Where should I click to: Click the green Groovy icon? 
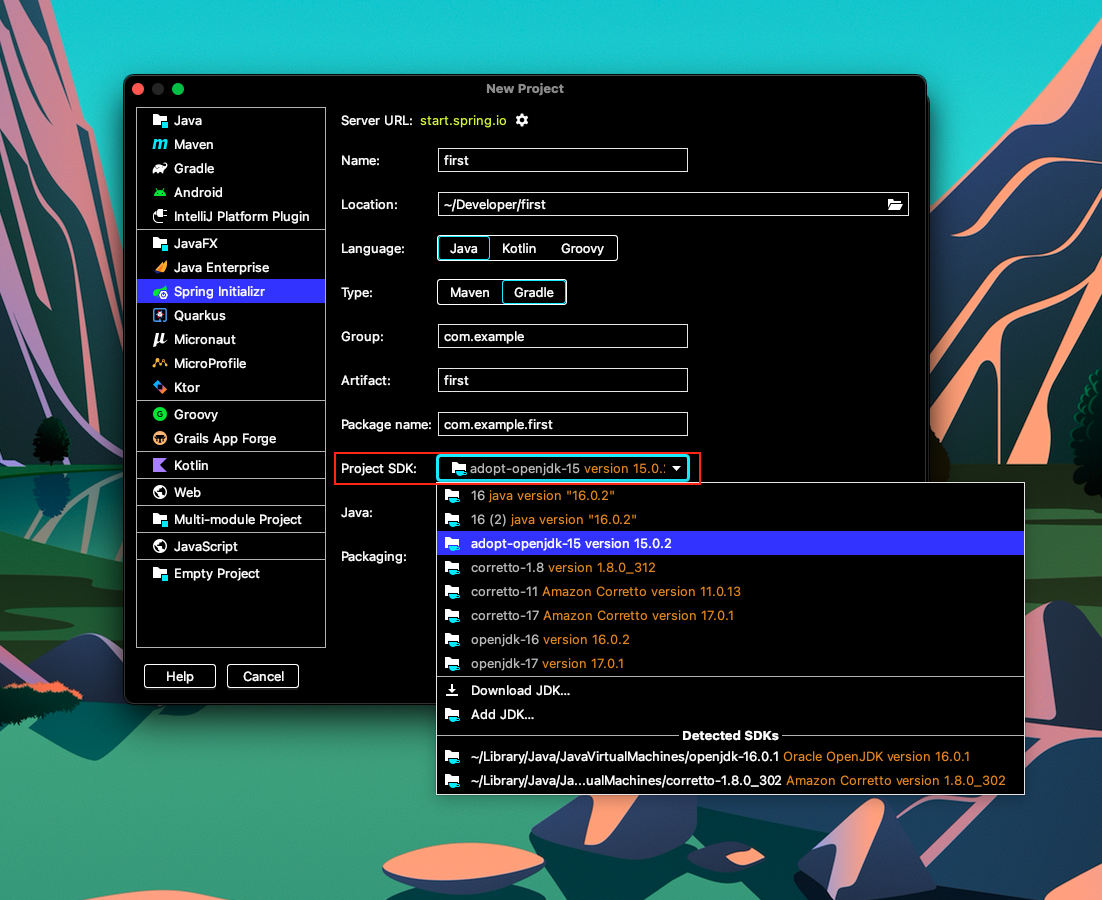160,415
